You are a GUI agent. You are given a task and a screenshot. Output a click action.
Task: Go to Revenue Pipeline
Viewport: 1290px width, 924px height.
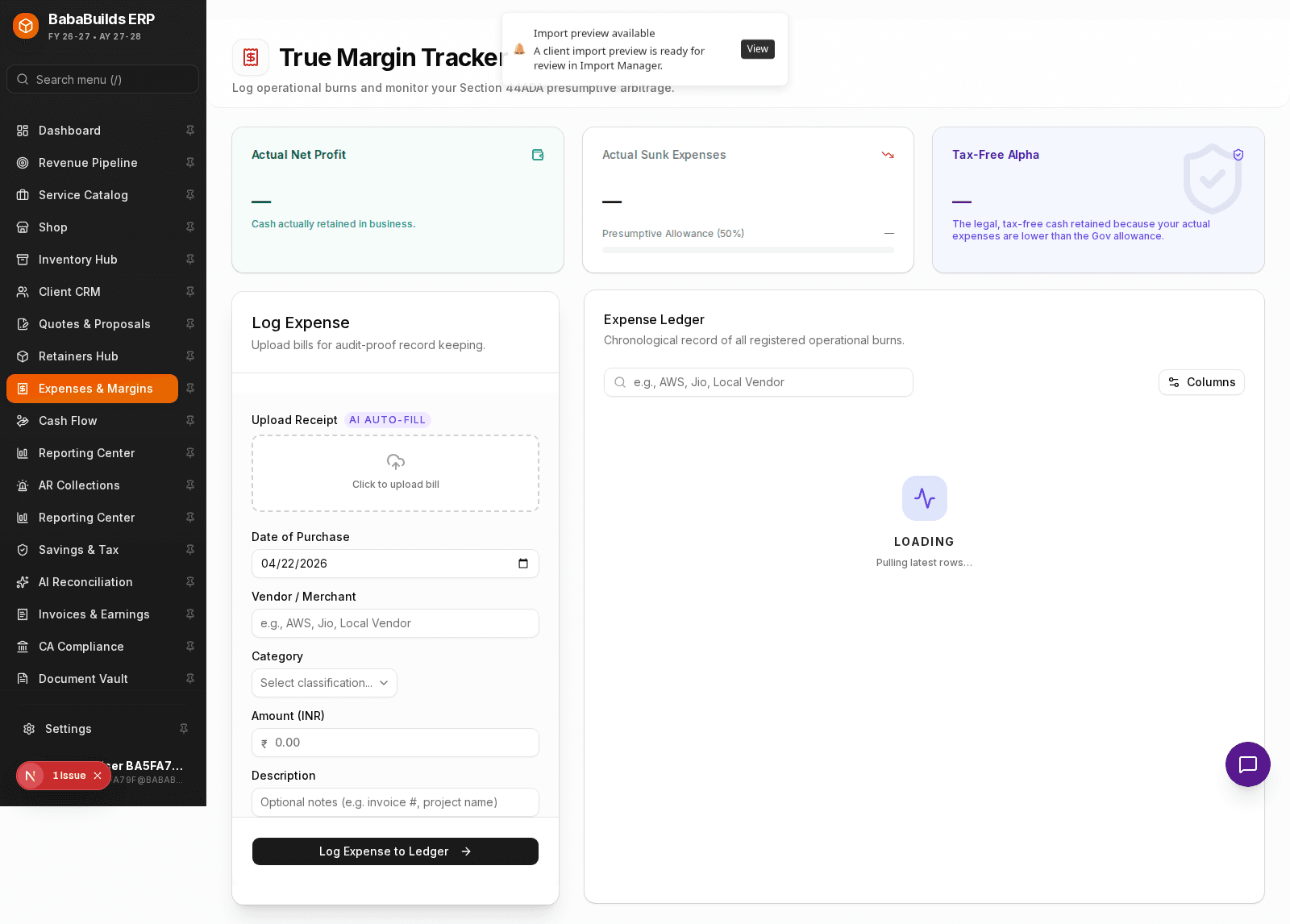coord(92,163)
